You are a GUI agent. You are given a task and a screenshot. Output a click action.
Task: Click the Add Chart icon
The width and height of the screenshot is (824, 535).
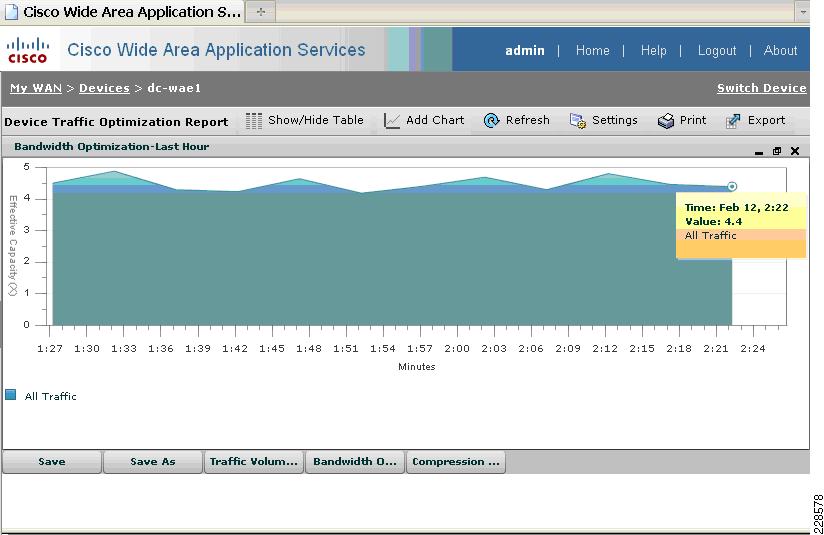tap(392, 121)
